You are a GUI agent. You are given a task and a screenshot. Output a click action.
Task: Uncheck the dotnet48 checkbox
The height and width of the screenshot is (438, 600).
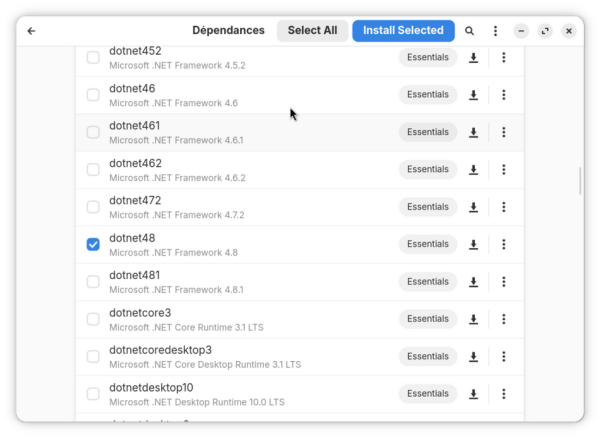point(93,244)
